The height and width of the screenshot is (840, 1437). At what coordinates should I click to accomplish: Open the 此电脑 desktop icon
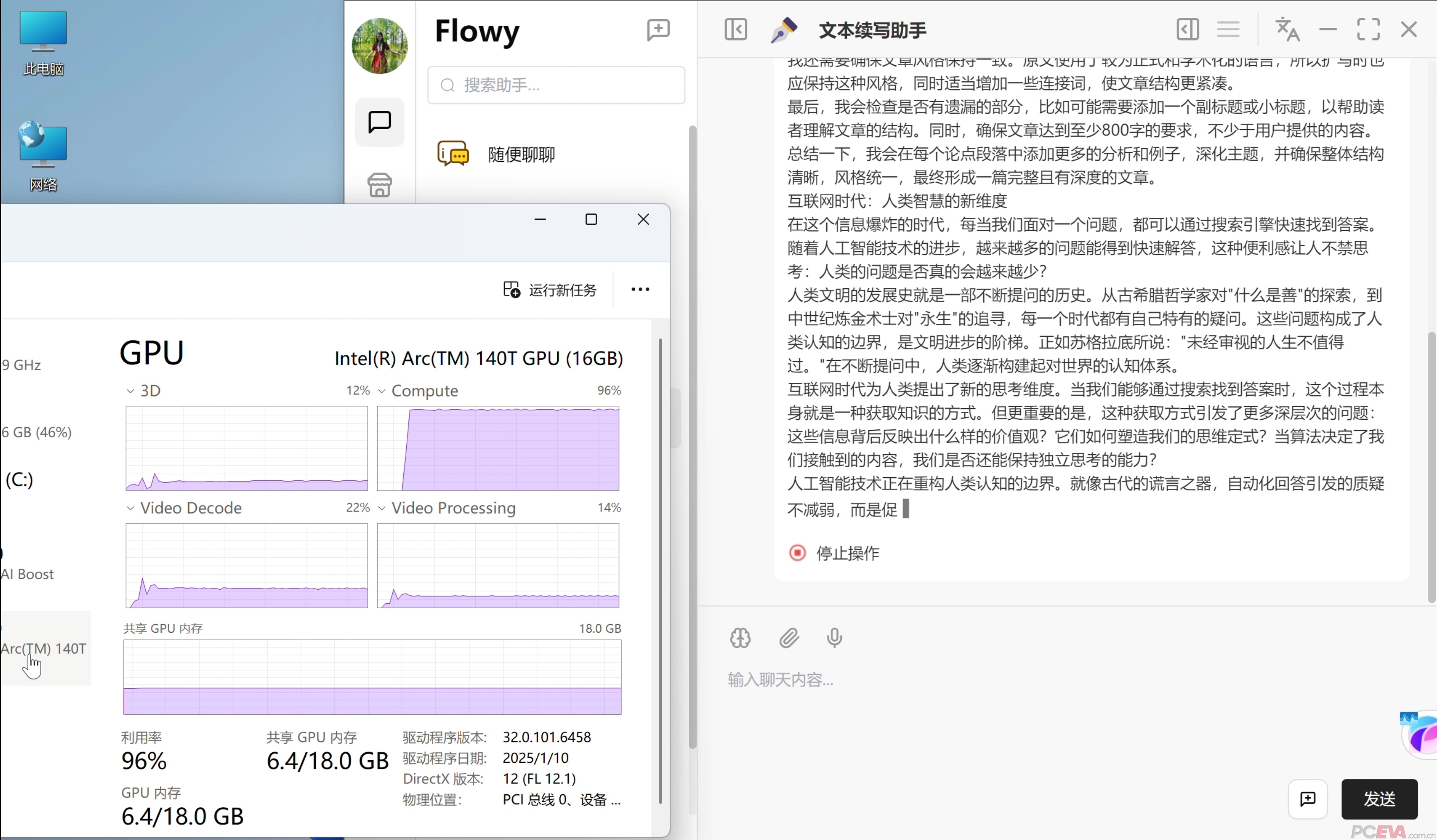(x=43, y=43)
